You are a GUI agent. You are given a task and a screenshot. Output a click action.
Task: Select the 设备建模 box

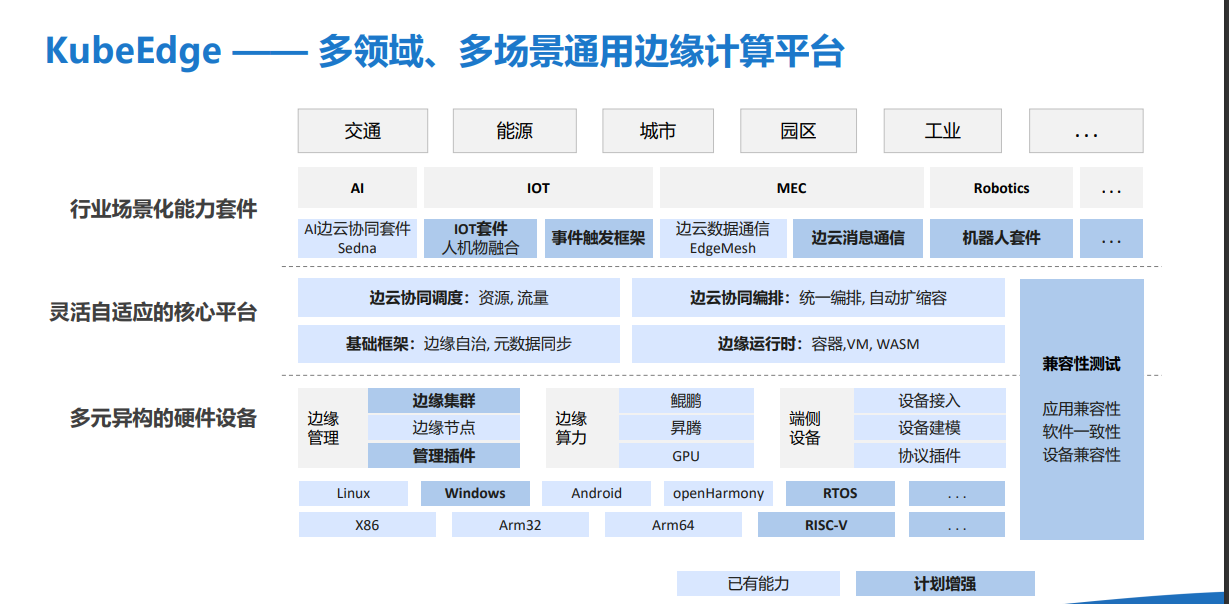(x=929, y=428)
